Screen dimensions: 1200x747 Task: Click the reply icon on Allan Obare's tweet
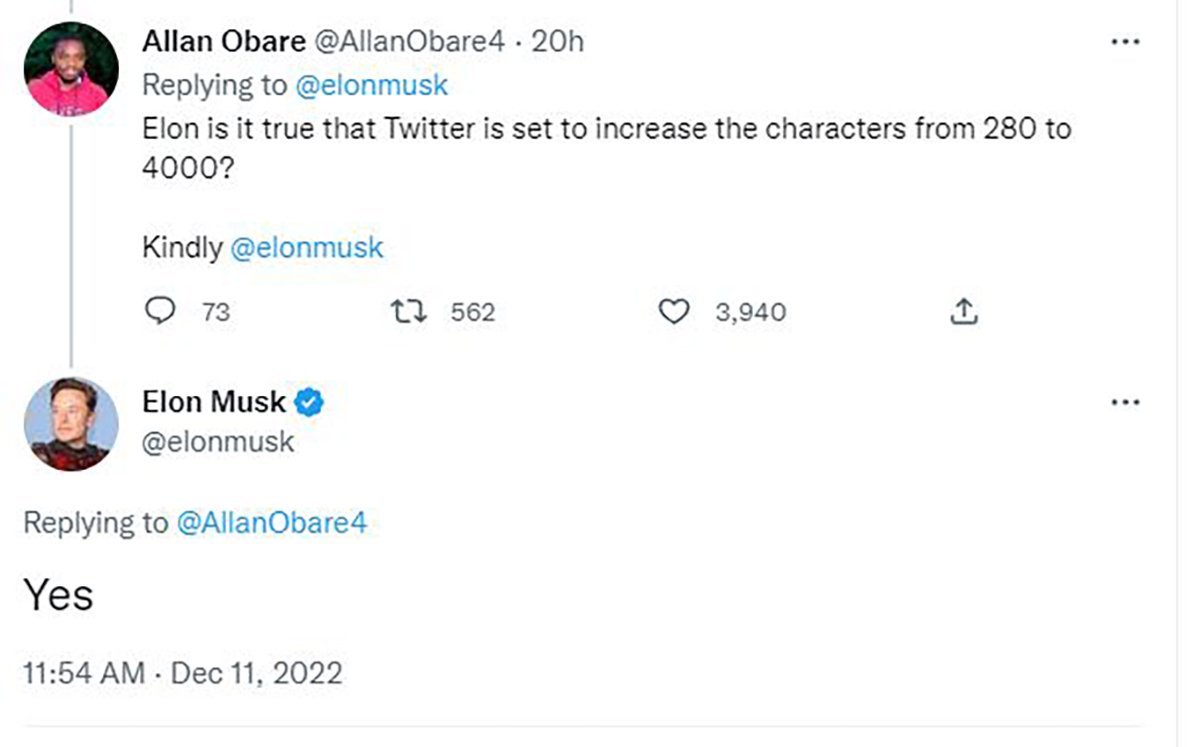point(161,313)
